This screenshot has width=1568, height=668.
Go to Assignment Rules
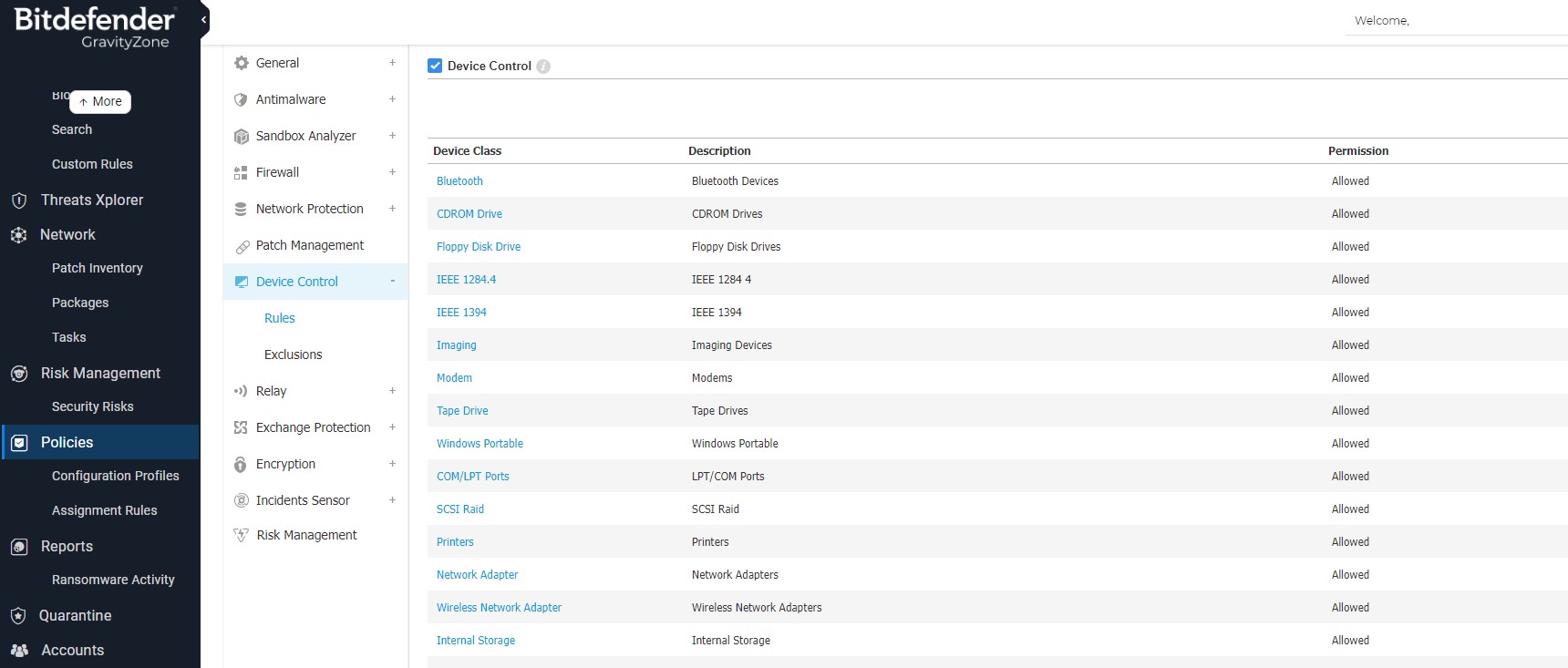(105, 510)
